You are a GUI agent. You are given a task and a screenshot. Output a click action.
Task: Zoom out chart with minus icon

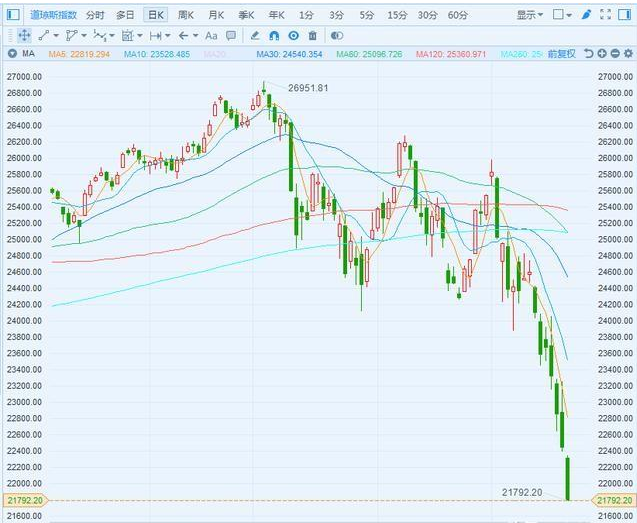tap(615, 53)
